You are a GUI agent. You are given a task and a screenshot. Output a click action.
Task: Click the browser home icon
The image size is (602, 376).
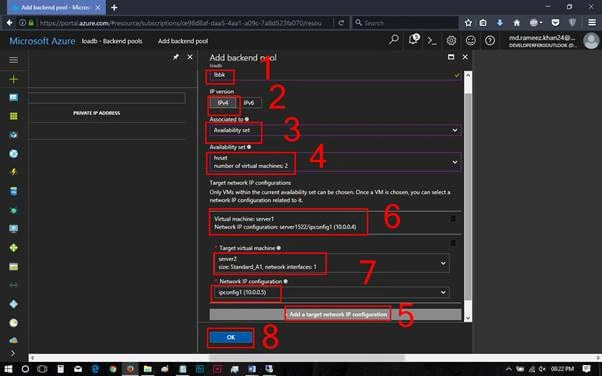point(517,23)
